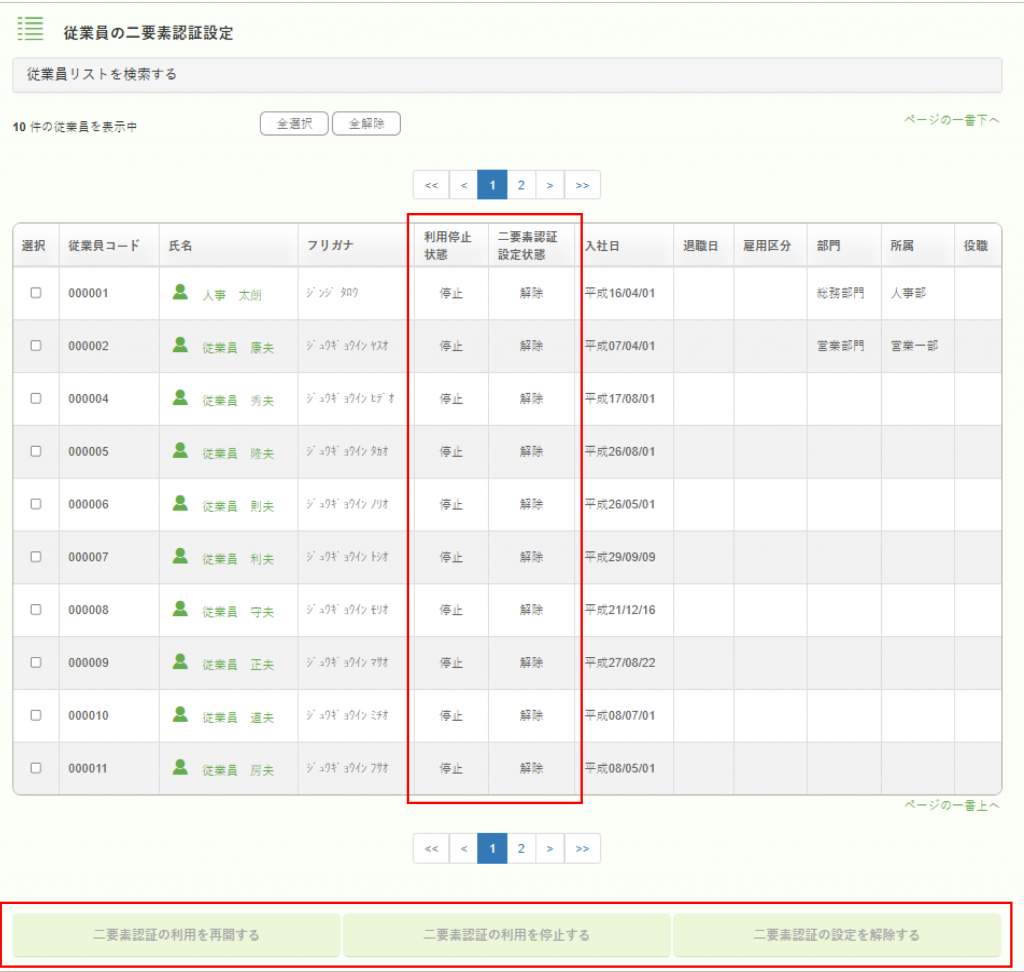Click person icon for employee 000005
Viewport: 1024px width, 972px height.
180,450
